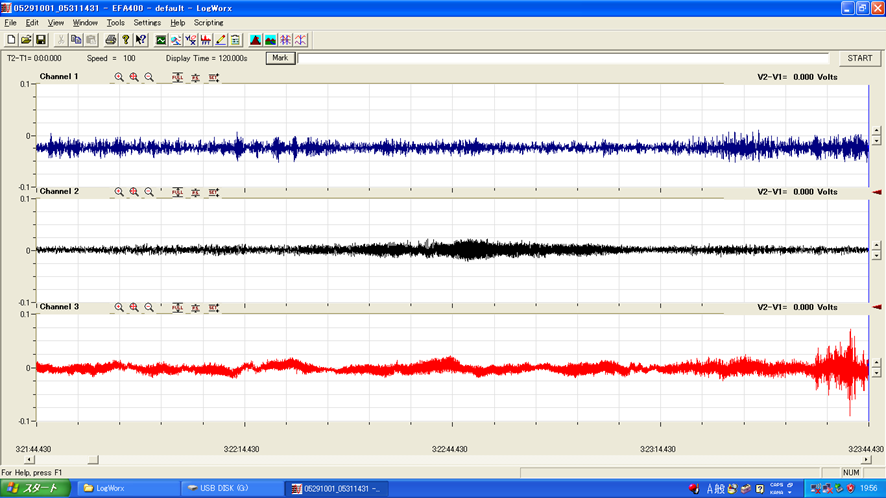The height and width of the screenshot is (498, 886).
Task: Zoom out on Channel 2 waveform
Action: tap(149, 191)
